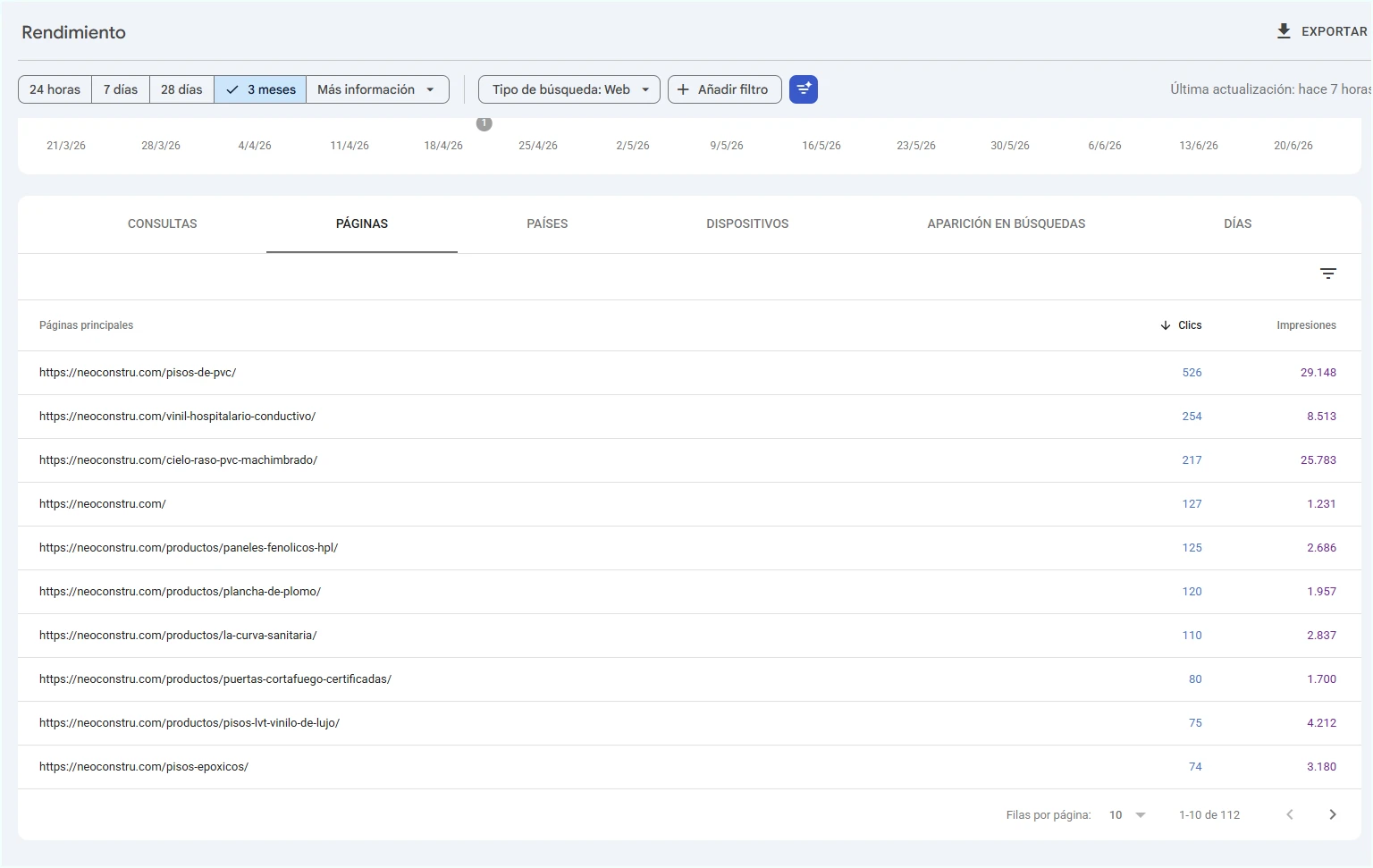
Task: Switch to the CONSULTAS tab
Action: click(x=163, y=223)
